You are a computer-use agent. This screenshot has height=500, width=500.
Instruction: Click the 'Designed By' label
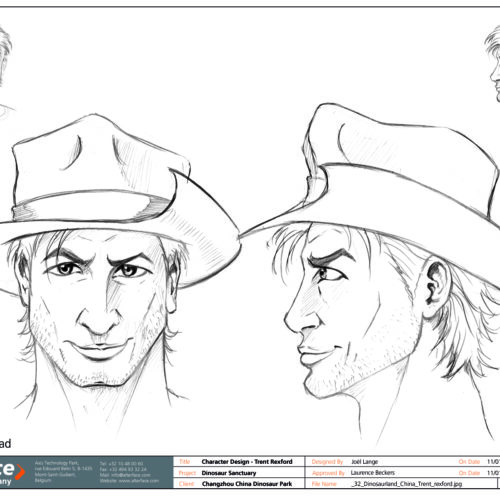[327, 462]
